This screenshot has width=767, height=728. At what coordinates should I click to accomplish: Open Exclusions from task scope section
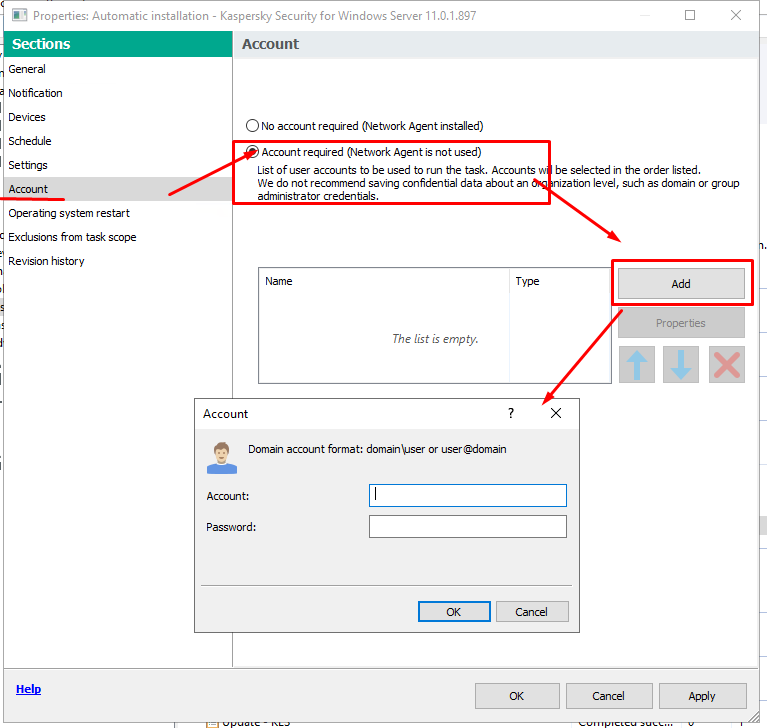click(117, 237)
